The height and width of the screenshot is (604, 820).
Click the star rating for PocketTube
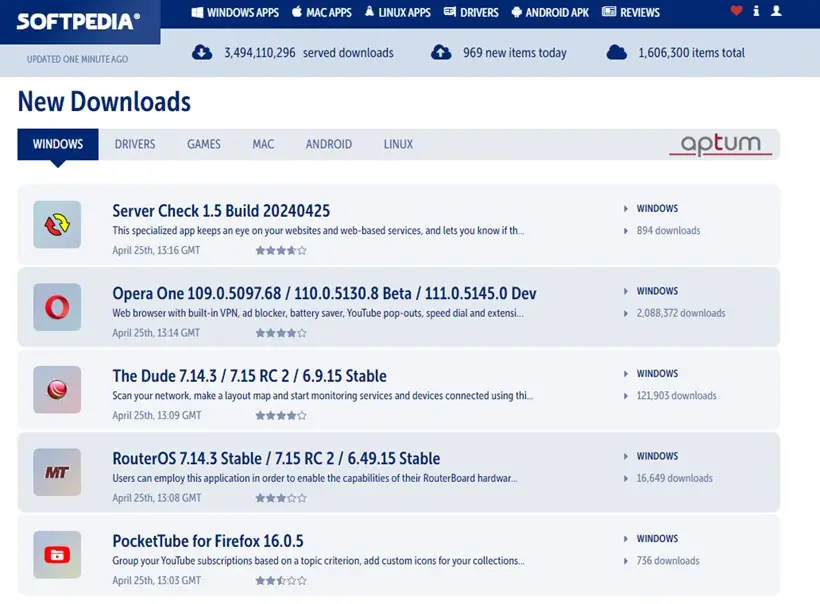(x=281, y=581)
